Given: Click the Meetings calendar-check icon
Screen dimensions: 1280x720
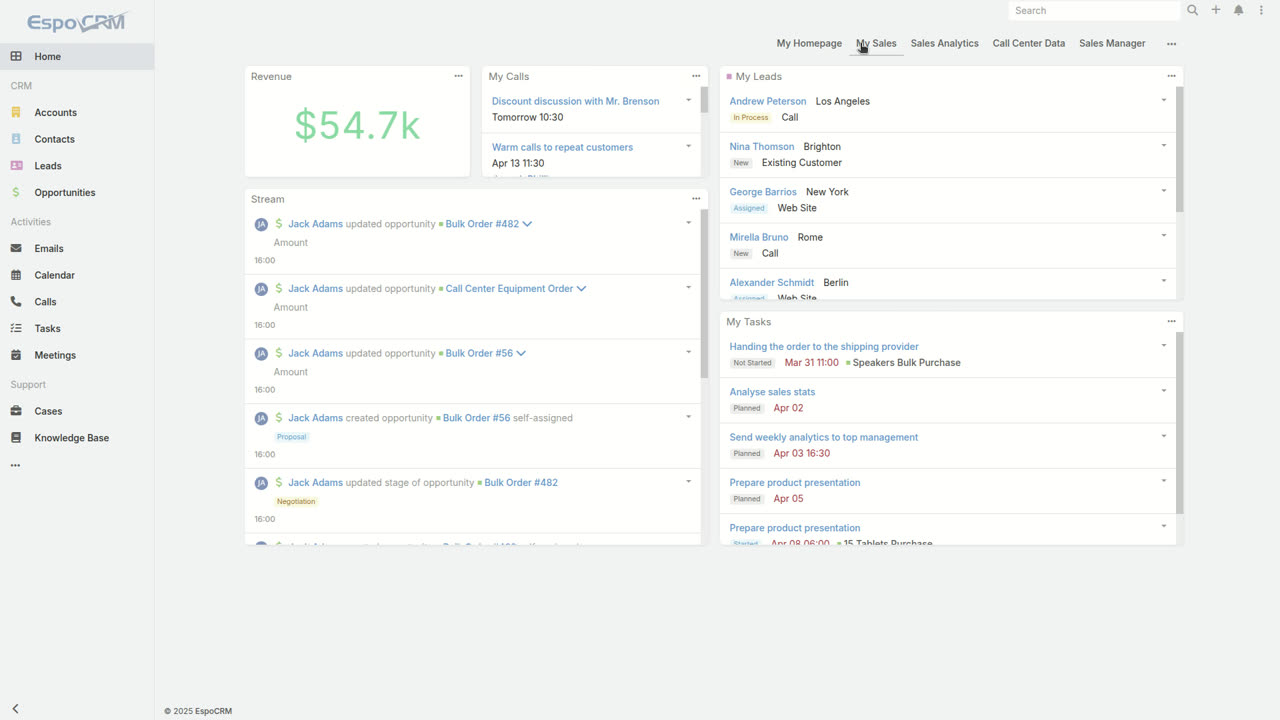Looking at the screenshot, I should coord(16,355).
